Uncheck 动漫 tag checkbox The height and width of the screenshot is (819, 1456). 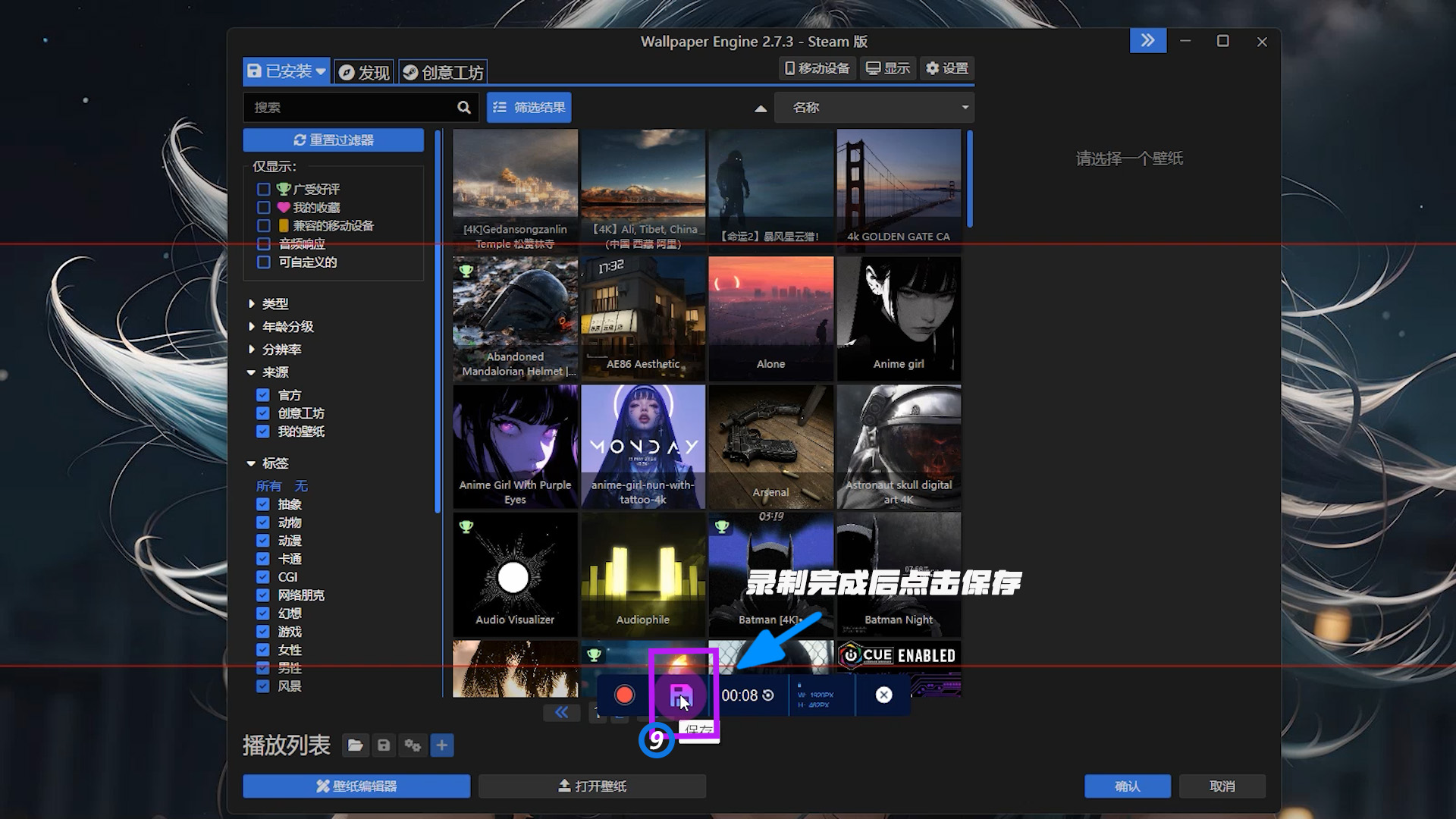coord(263,541)
